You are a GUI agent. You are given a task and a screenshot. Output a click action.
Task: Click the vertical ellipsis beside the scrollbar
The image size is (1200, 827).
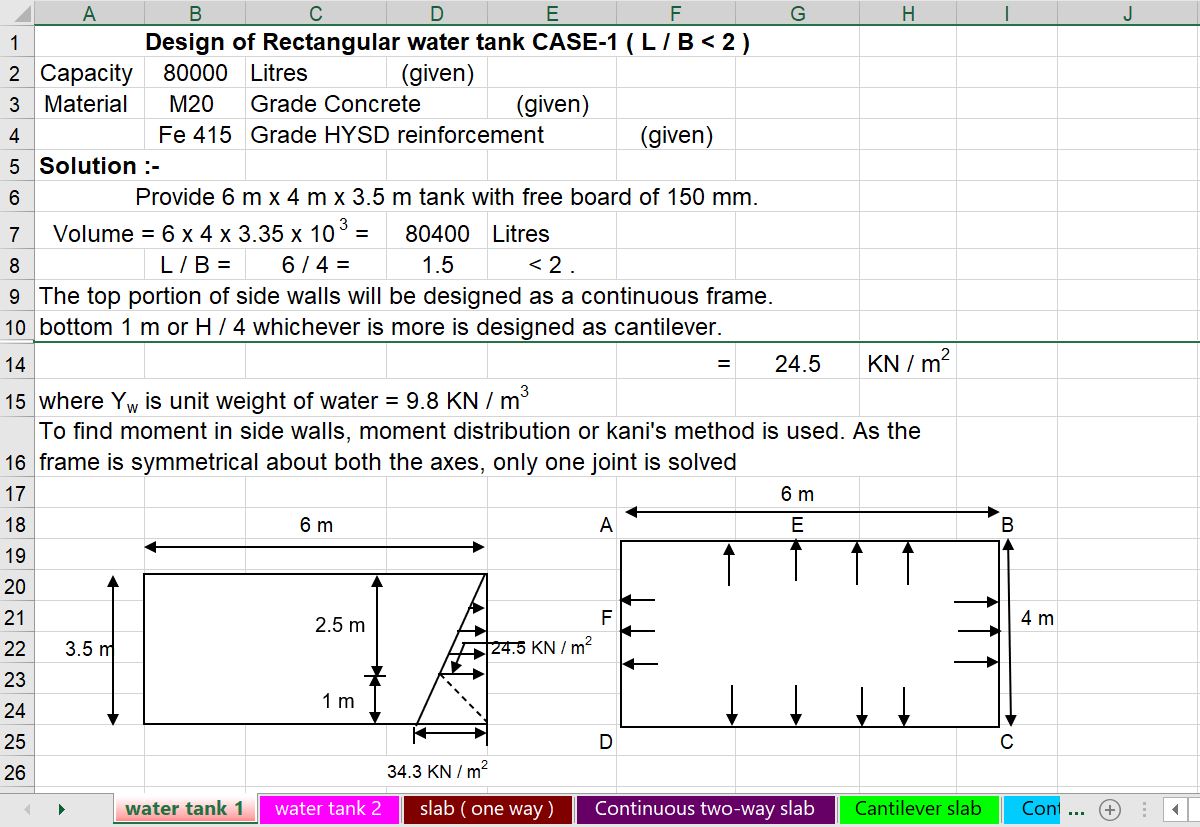pyautogui.click(x=1143, y=809)
